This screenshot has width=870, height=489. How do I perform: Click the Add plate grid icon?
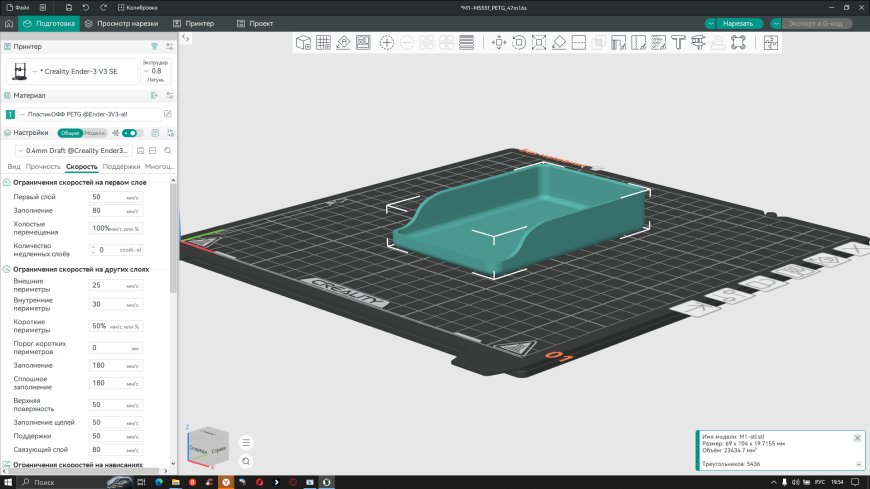323,43
